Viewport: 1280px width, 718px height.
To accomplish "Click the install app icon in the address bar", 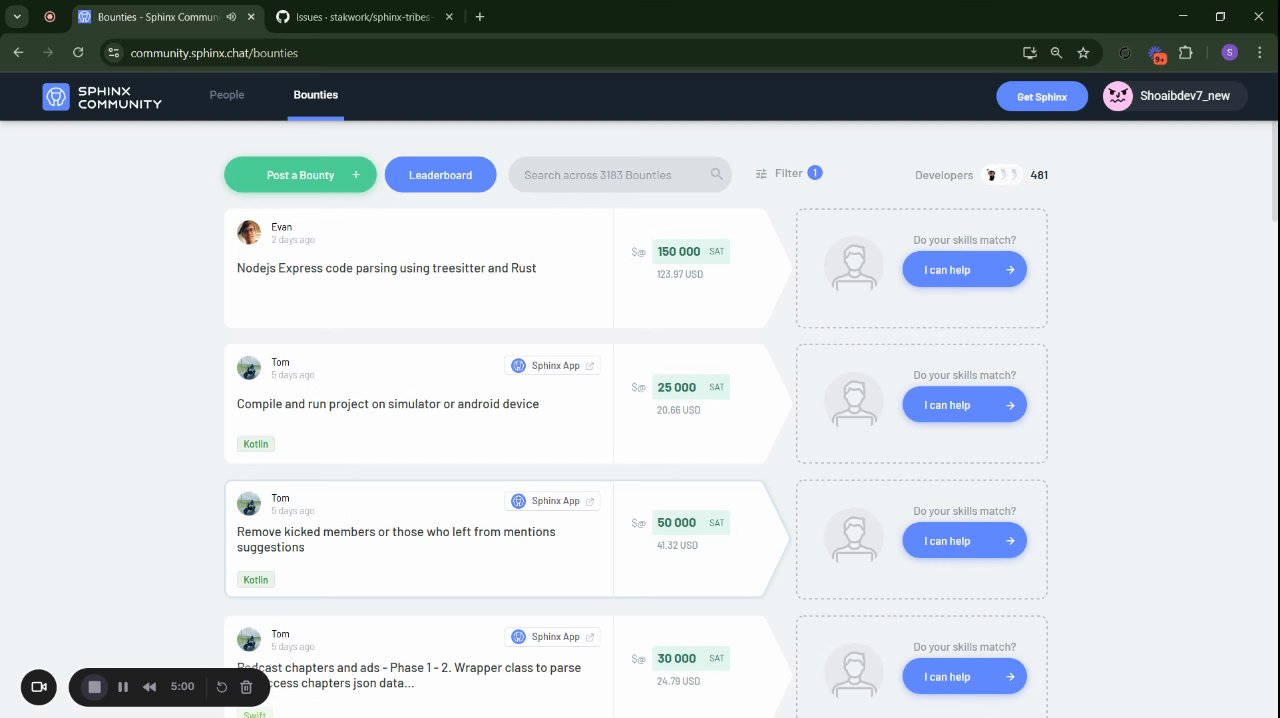I will tap(1029, 53).
